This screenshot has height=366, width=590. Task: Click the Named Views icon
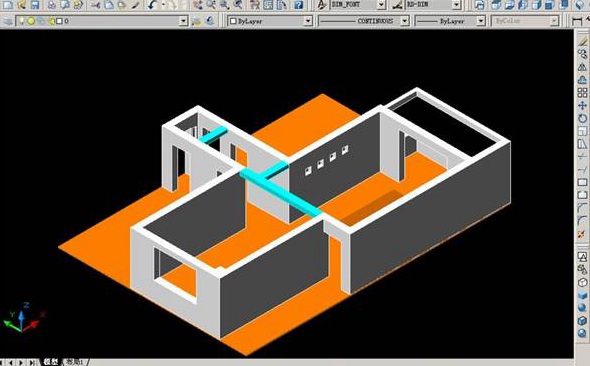(479, 5)
